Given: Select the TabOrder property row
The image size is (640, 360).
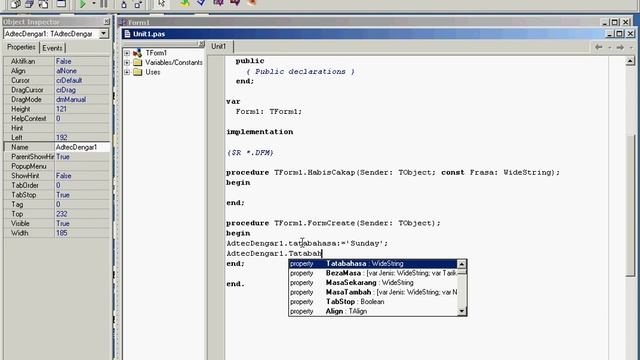Looking at the screenshot, I should tap(57, 185).
